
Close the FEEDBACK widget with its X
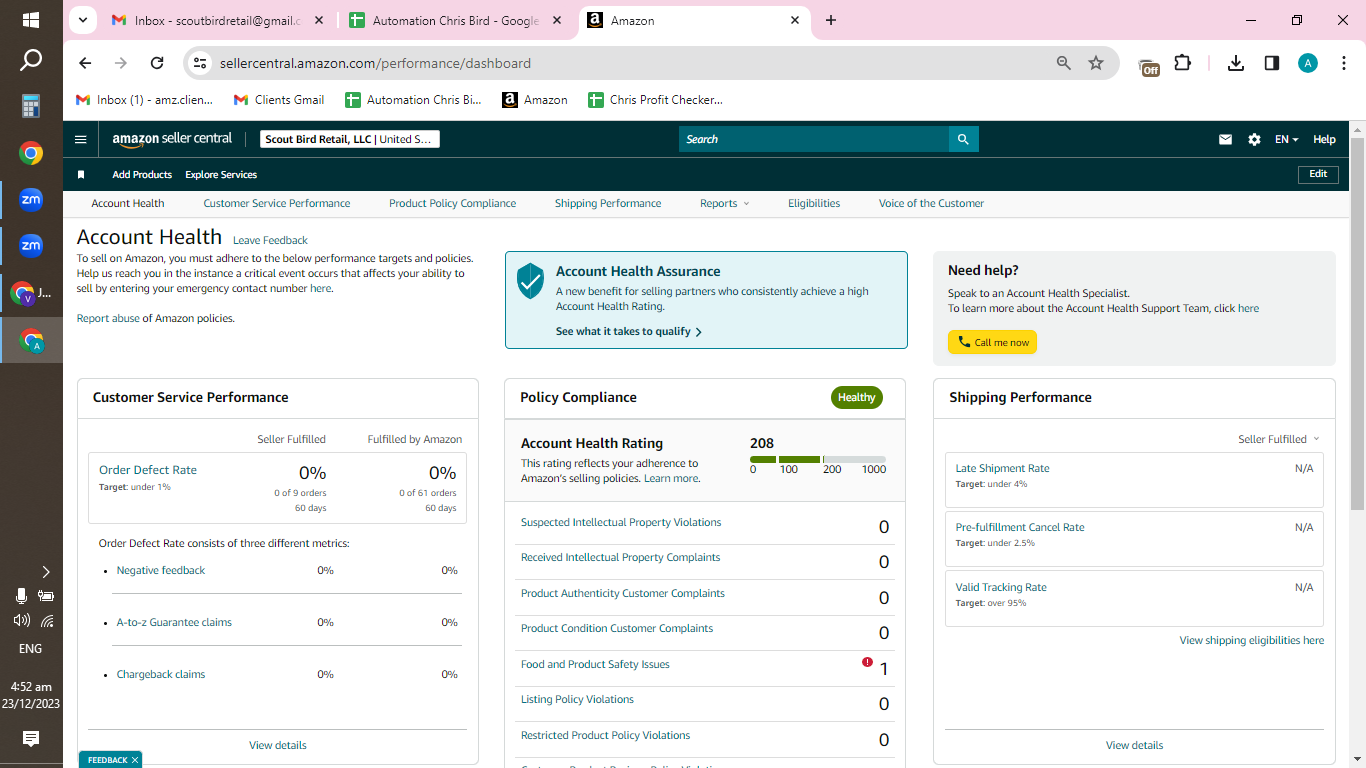pyautogui.click(x=134, y=760)
